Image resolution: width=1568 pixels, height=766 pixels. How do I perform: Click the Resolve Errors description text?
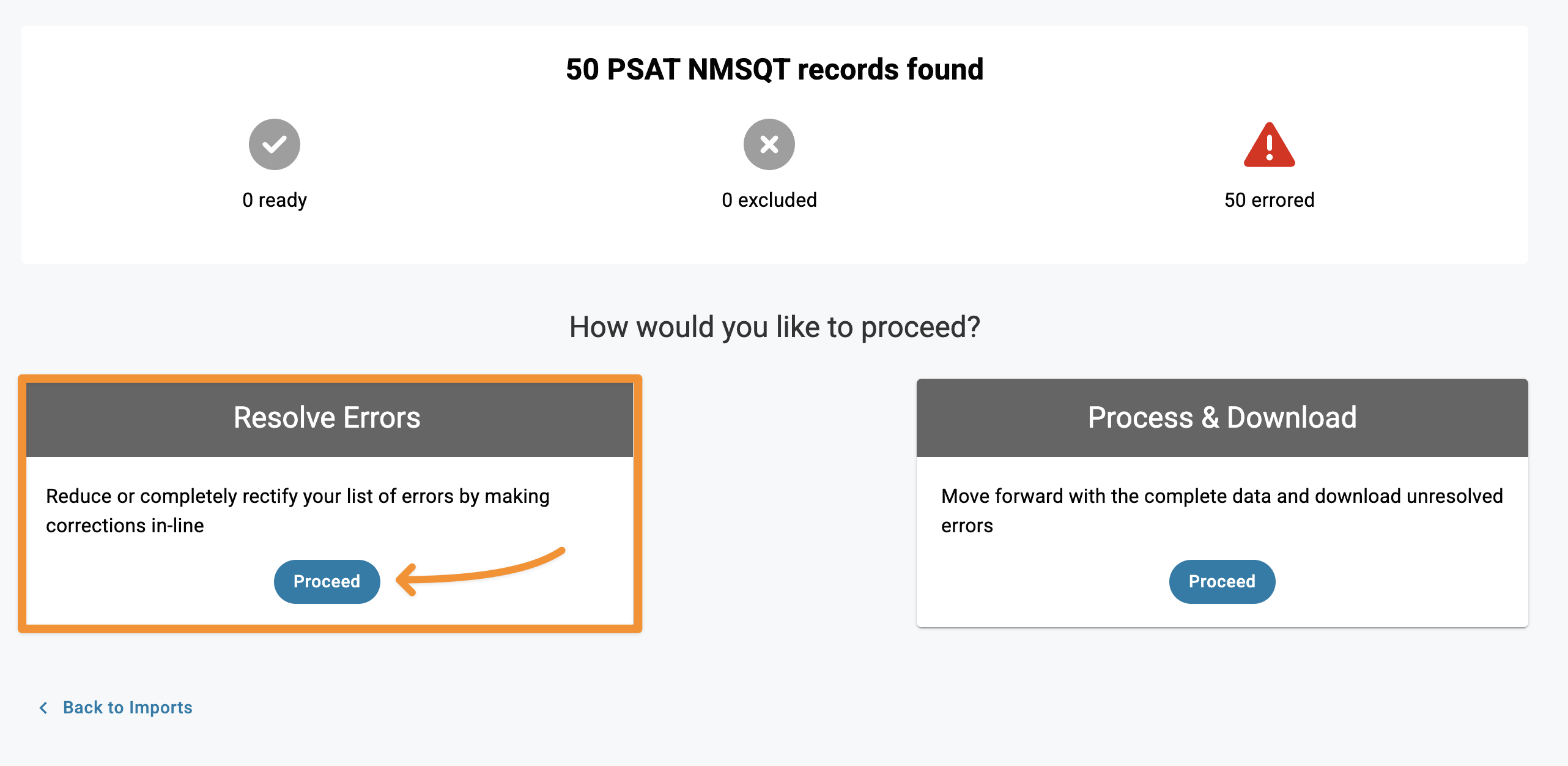(297, 510)
